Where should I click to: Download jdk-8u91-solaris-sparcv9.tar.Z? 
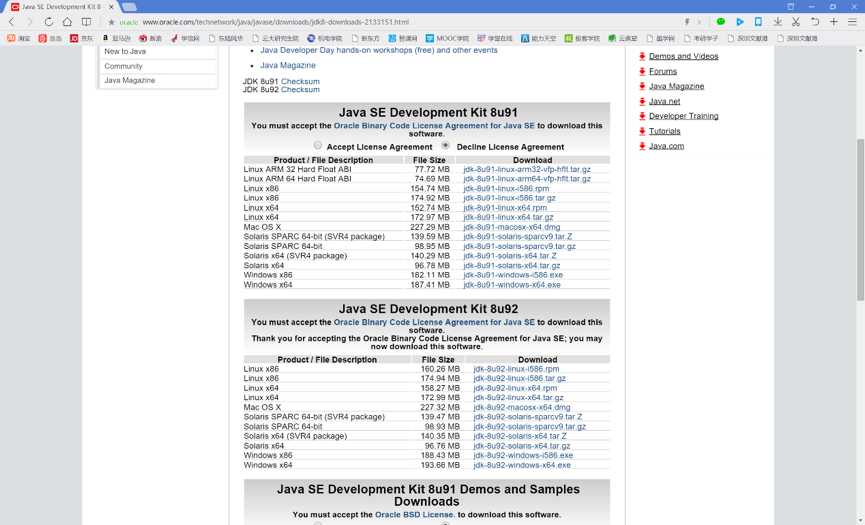tap(518, 237)
